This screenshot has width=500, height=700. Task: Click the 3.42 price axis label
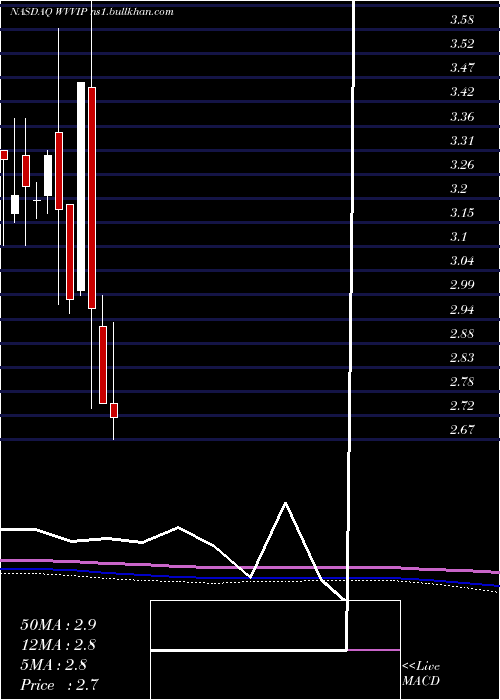pos(462,92)
